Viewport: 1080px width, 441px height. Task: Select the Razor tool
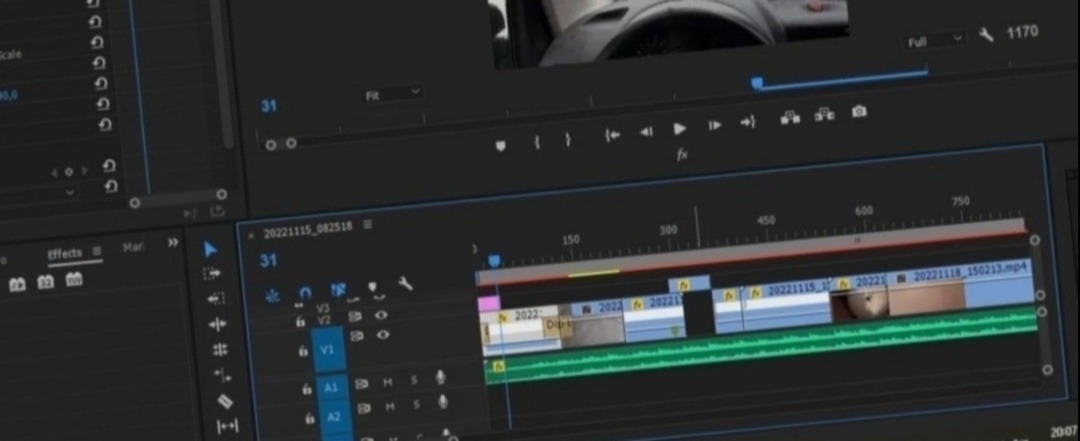[225, 401]
